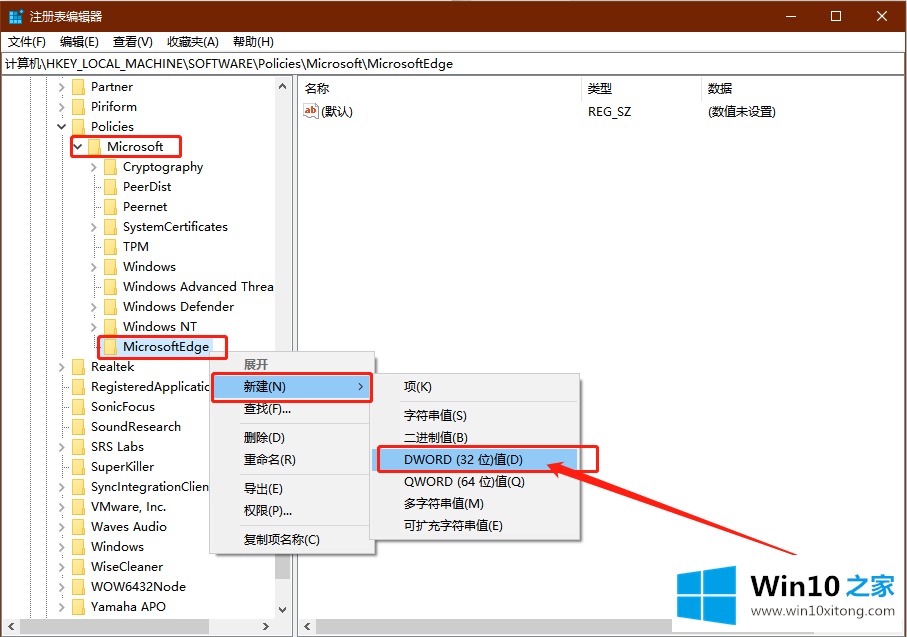This screenshot has height=637, width=907.
Task: Choose 二进制值(B) in the submenu
Action: [475, 437]
